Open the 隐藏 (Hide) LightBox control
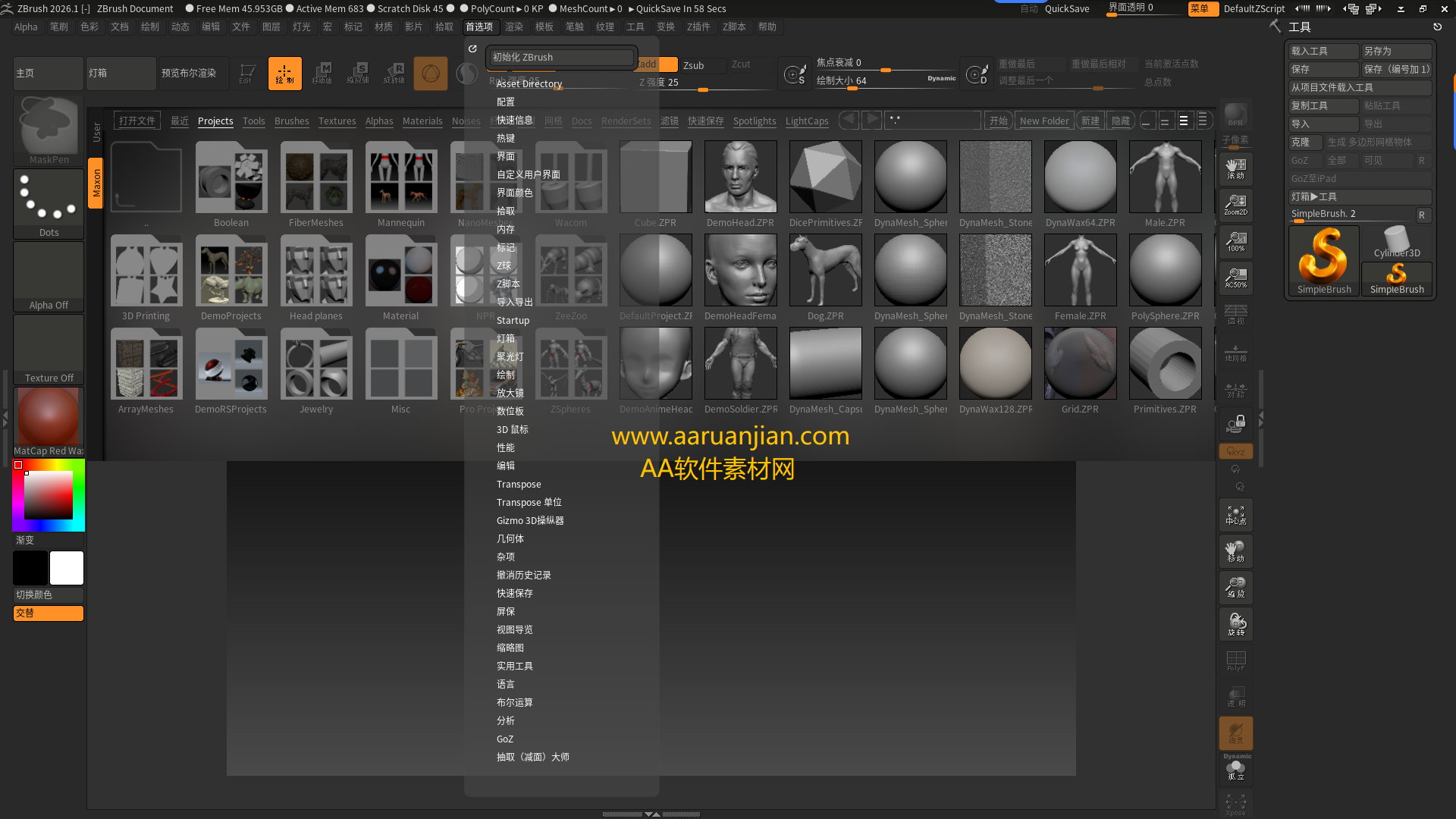This screenshot has width=1456, height=819. pos(1120,120)
